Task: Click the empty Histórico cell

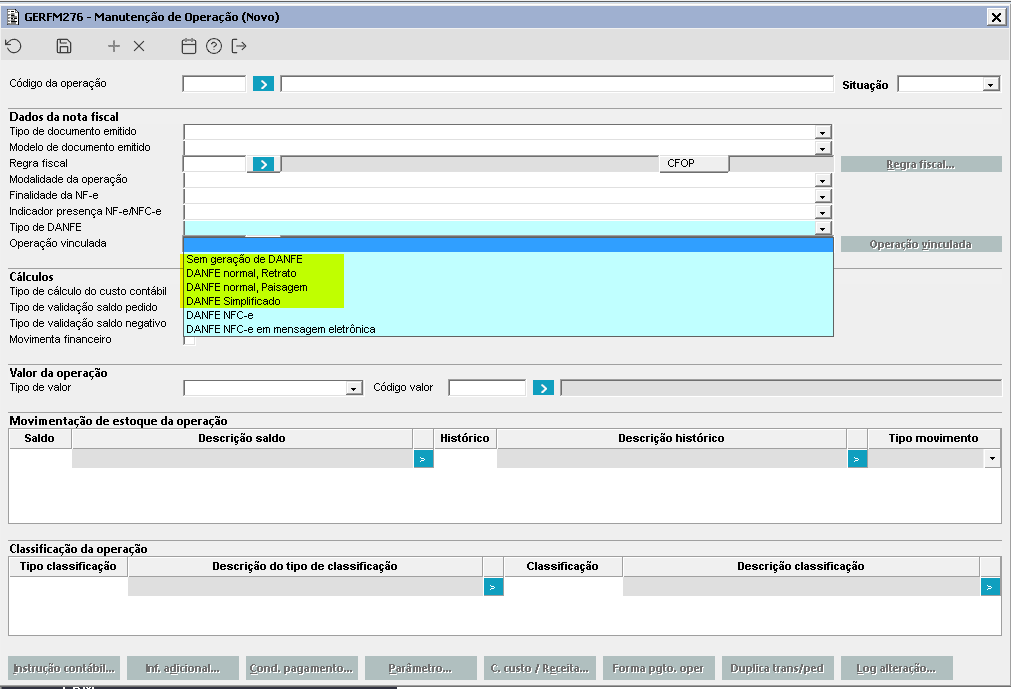Action: point(465,459)
